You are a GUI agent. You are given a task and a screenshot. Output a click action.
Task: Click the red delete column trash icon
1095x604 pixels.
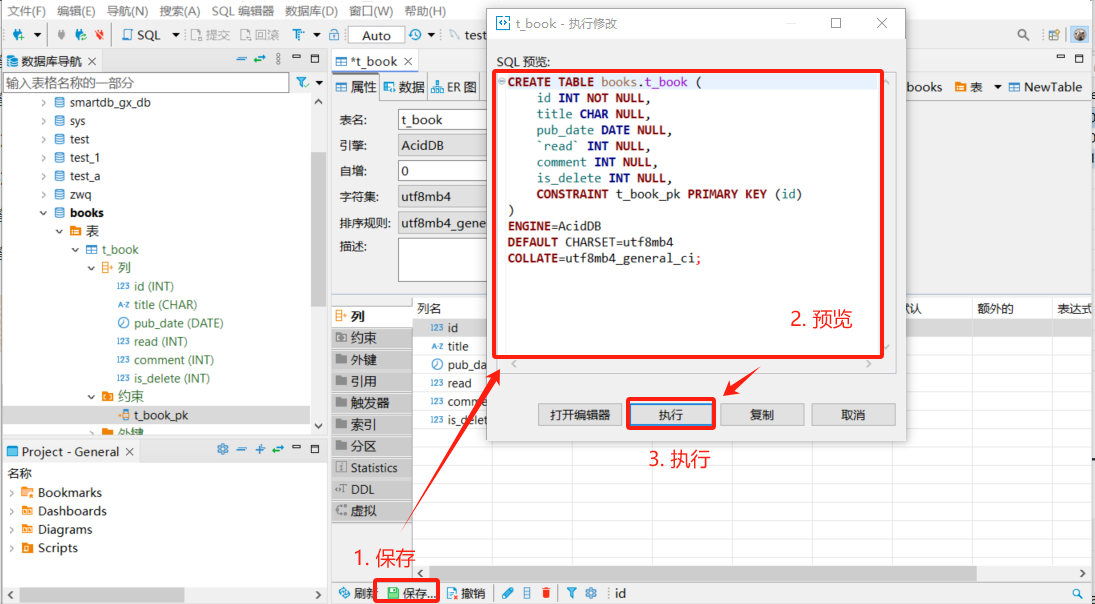click(545, 593)
